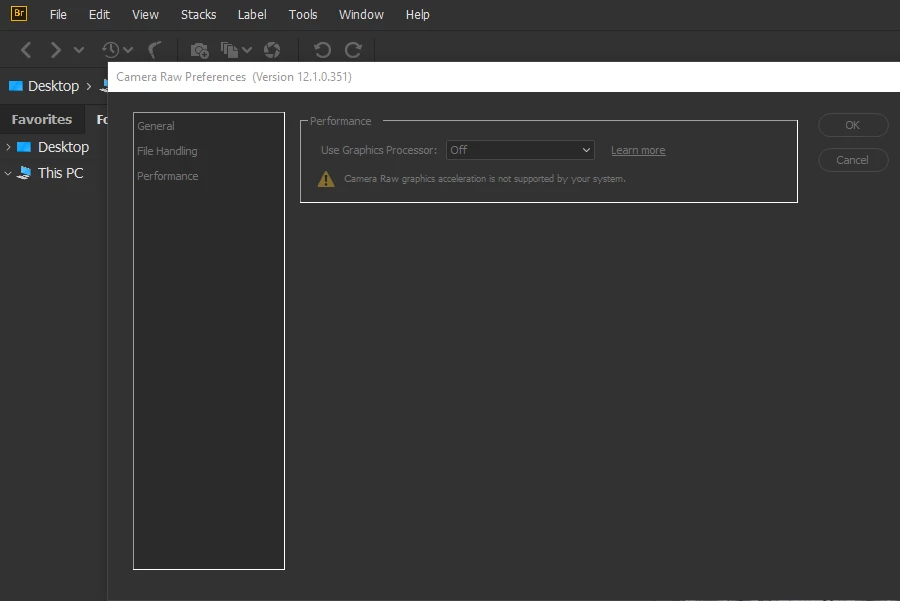The height and width of the screenshot is (601, 900).
Task: Click the Camera Raw Preferences title bar
Action: 504,77
